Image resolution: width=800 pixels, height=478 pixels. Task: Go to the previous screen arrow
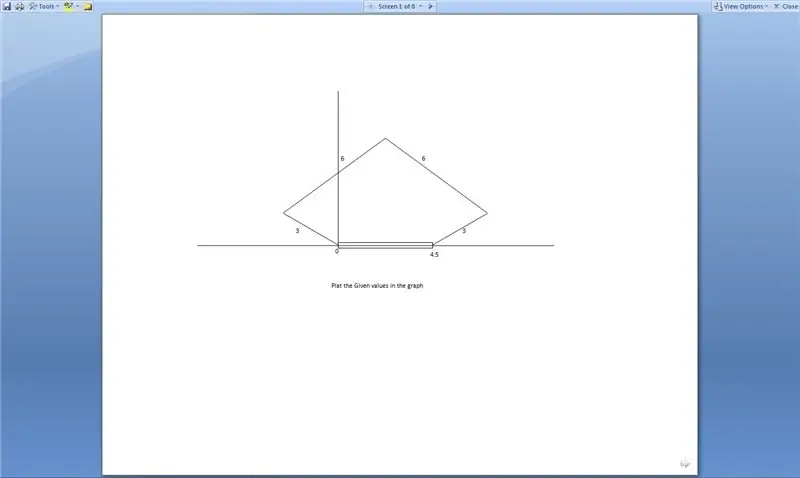(370, 7)
